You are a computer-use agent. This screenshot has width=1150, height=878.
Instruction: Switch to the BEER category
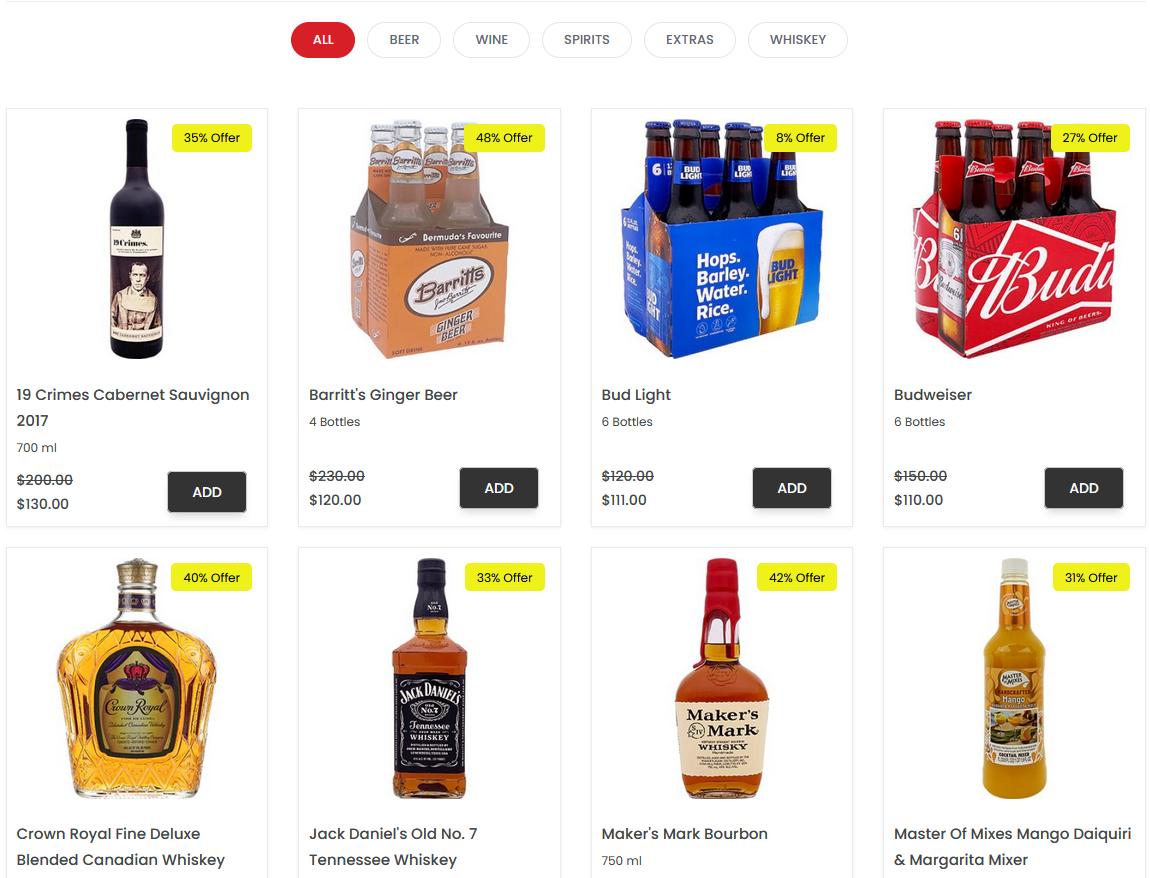[x=404, y=40]
